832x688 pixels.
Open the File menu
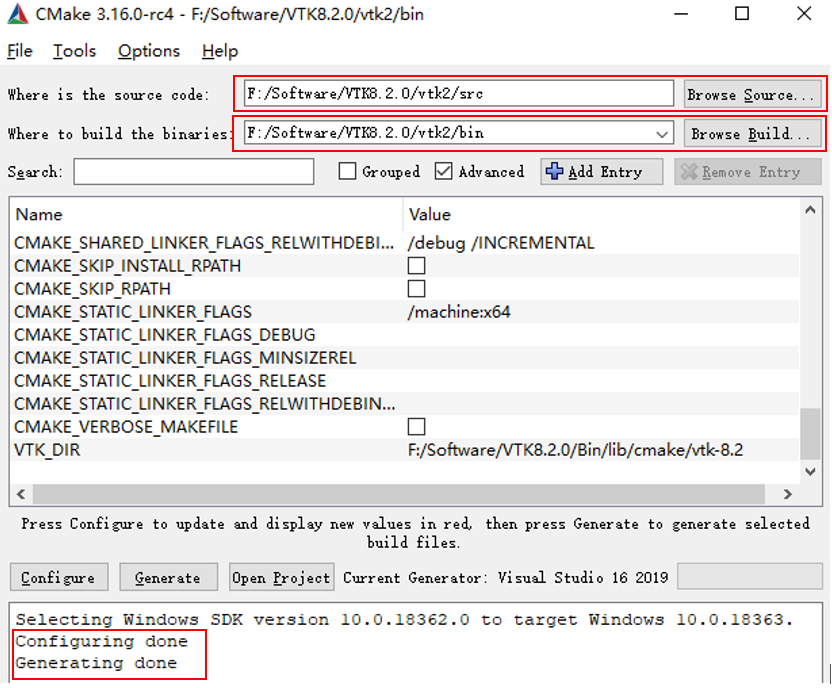click(19, 51)
